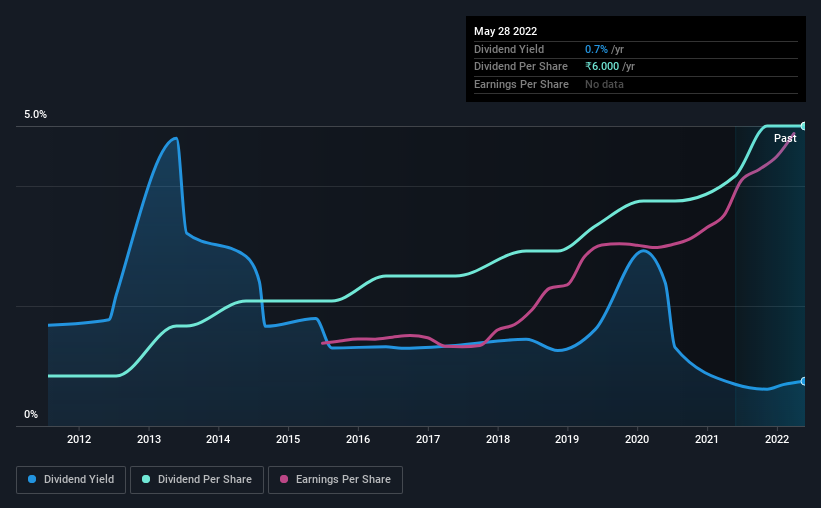The height and width of the screenshot is (508, 821).
Task: Click the 0.7% dividend yield value
Action: point(596,49)
